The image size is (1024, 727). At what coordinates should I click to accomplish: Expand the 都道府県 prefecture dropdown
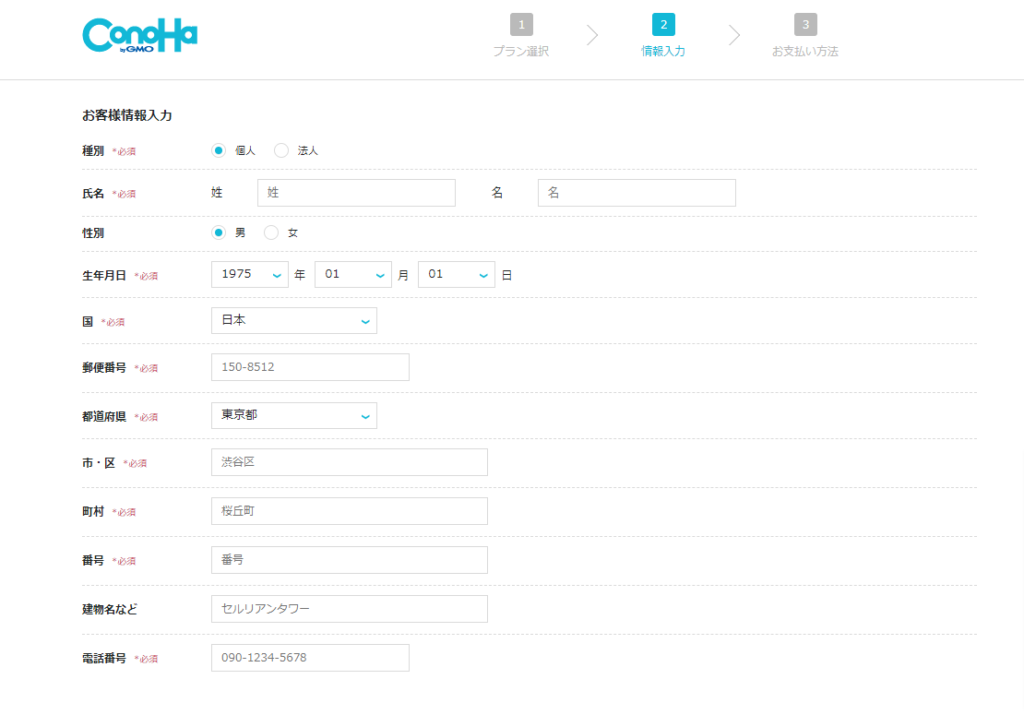[294, 415]
